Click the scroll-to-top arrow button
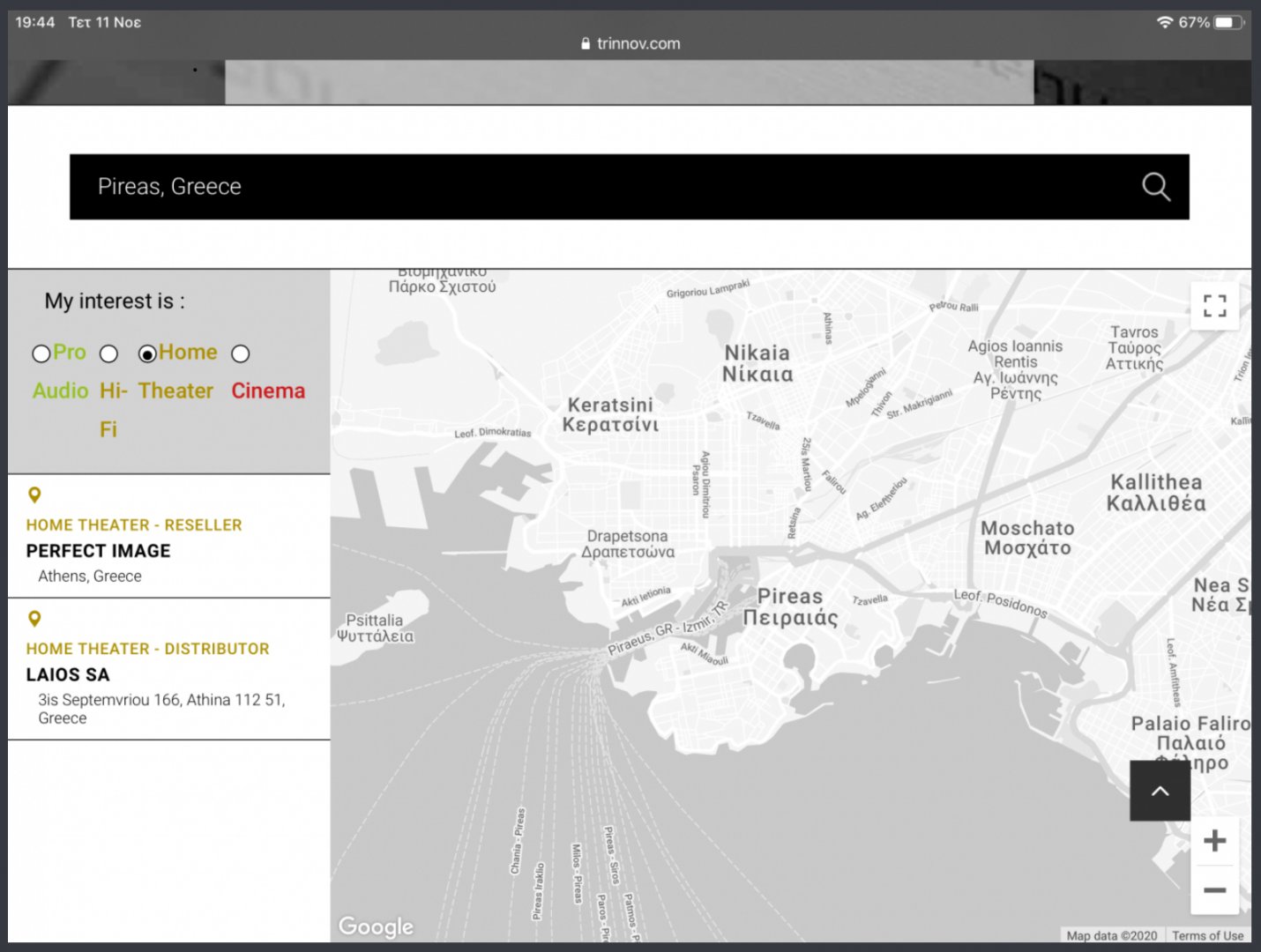Image resolution: width=1261 pixels, height=952 pixels. coord(1160,791)
